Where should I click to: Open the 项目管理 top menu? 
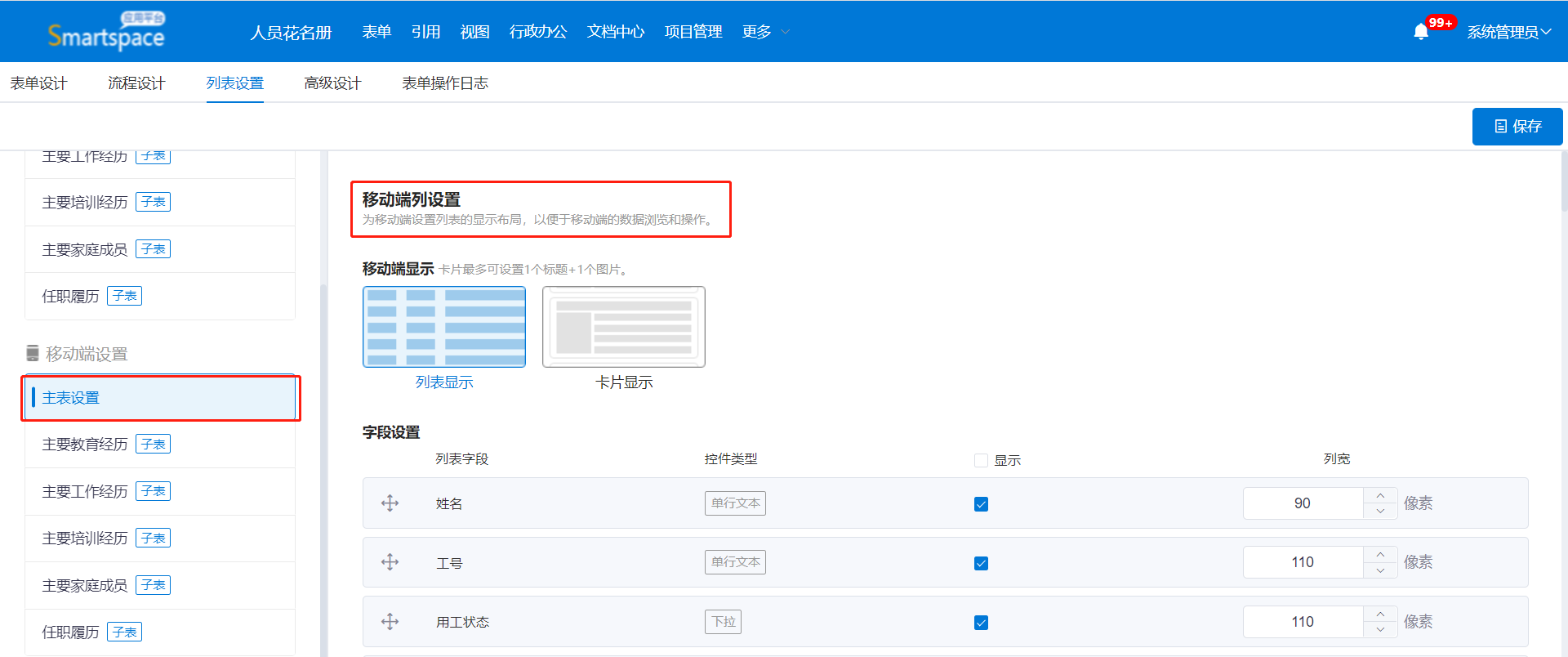click(693, 32)
